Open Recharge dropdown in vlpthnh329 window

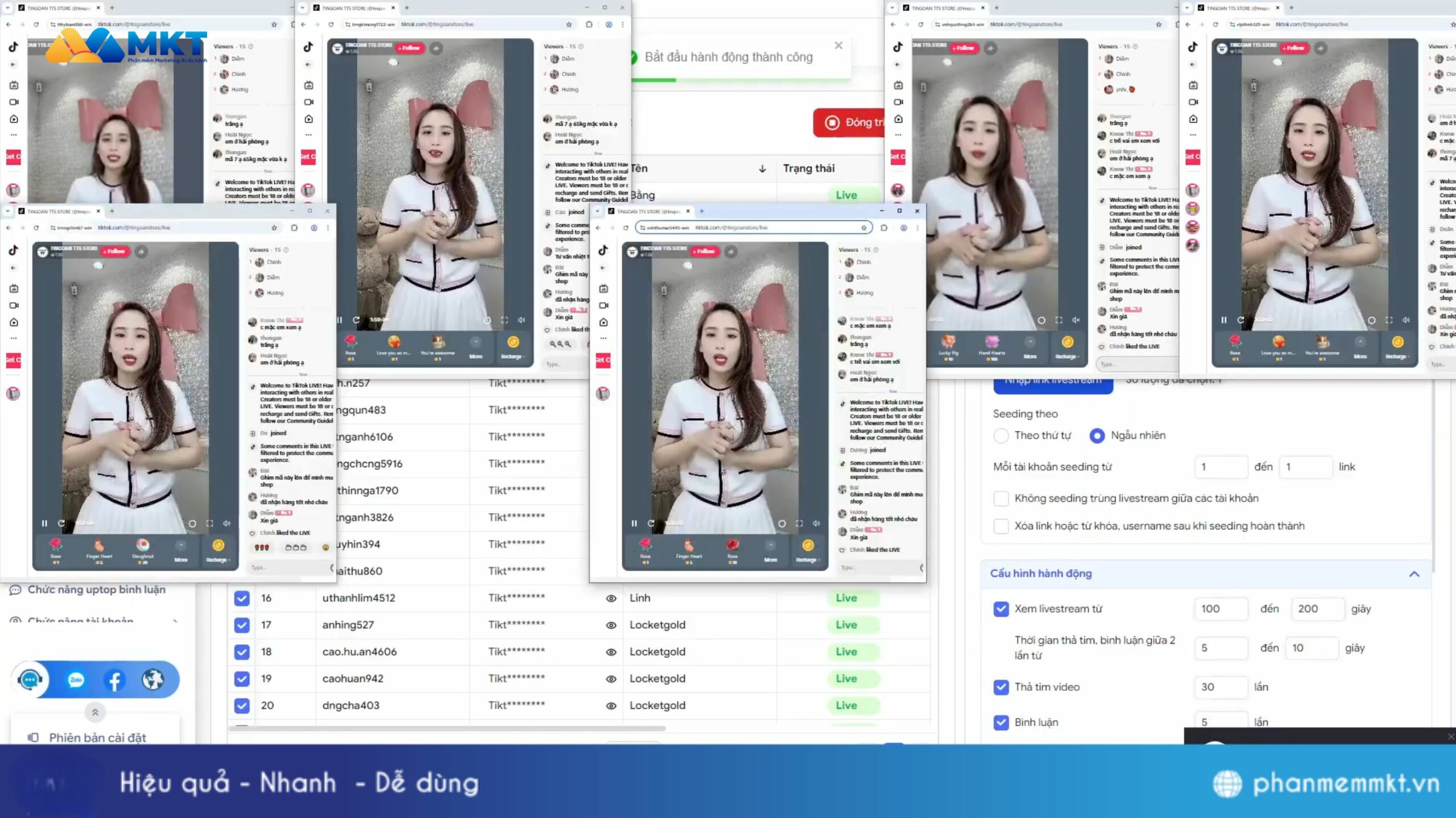1397,347
